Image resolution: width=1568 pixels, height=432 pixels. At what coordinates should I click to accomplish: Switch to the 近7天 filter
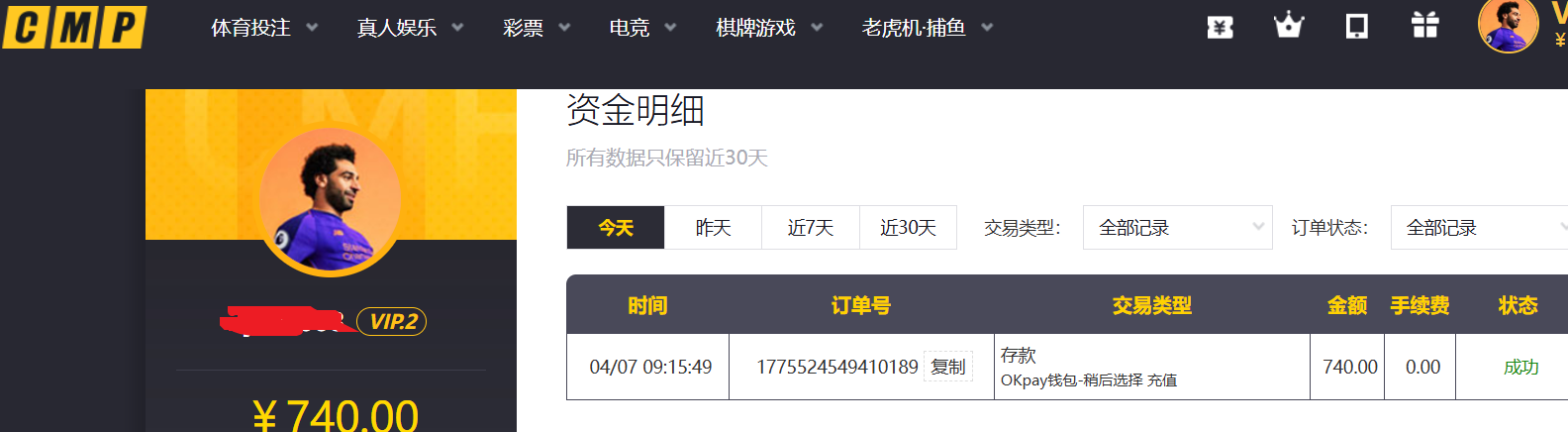(x=810, y=228)
